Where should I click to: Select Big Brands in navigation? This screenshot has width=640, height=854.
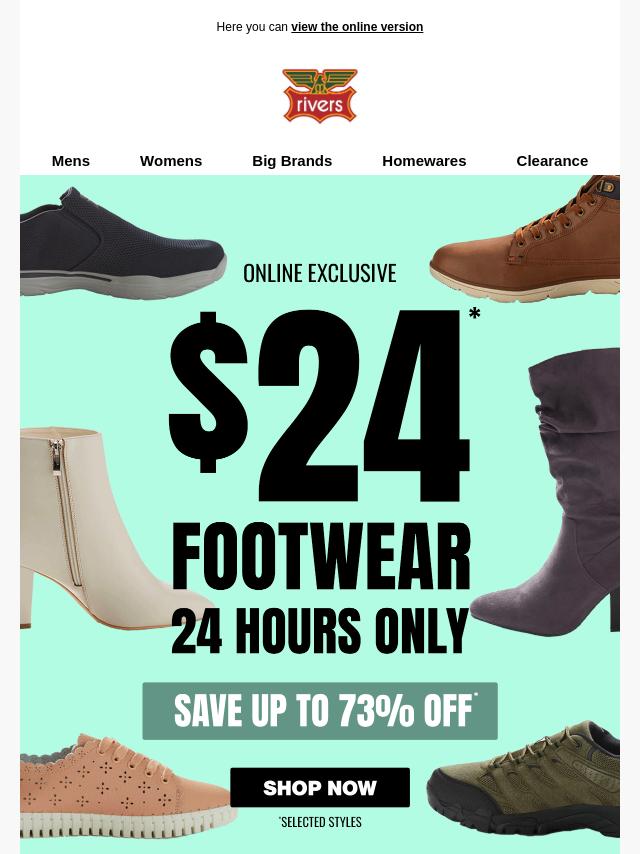pyautogui.click(x=292, y=161)
